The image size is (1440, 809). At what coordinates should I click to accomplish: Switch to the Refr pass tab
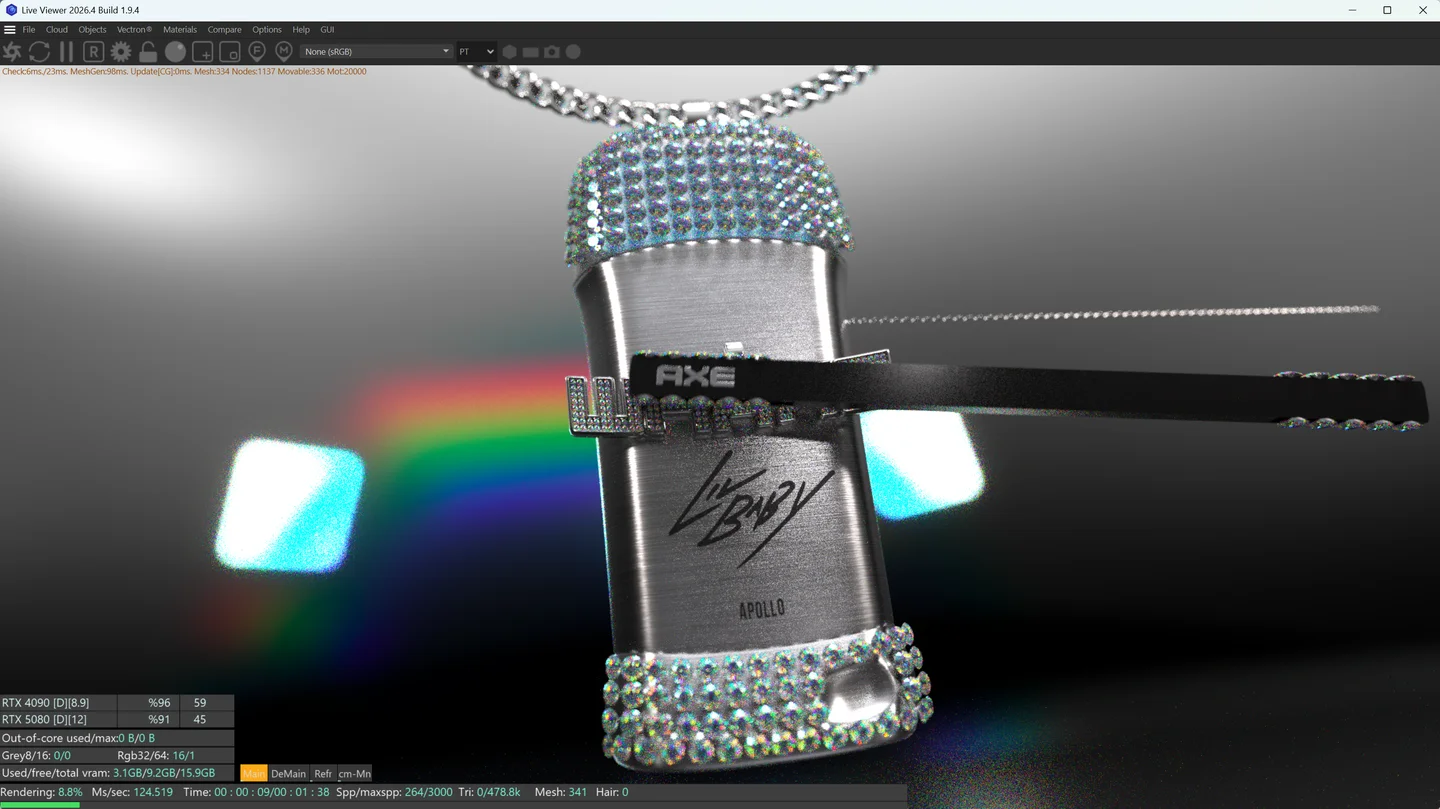tap(323, 773)
